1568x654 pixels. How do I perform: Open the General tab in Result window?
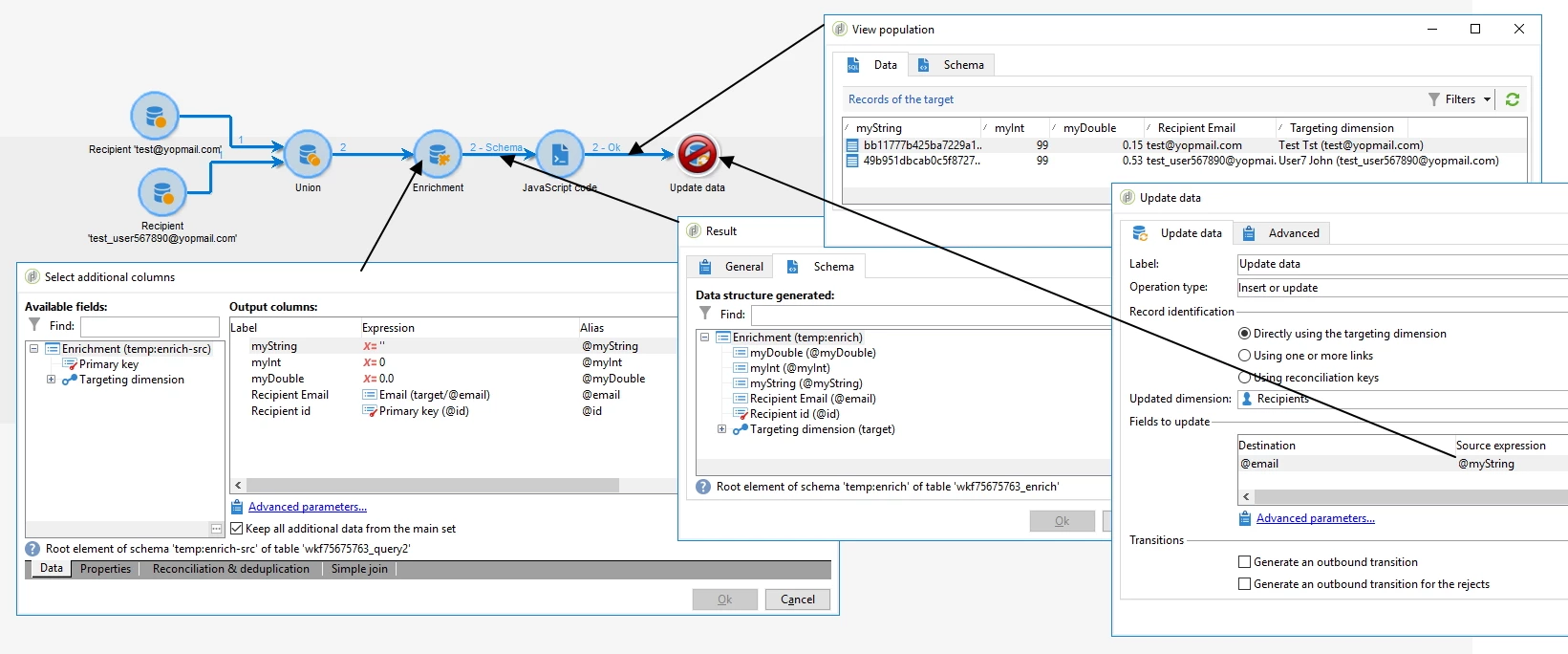point(731,267)
